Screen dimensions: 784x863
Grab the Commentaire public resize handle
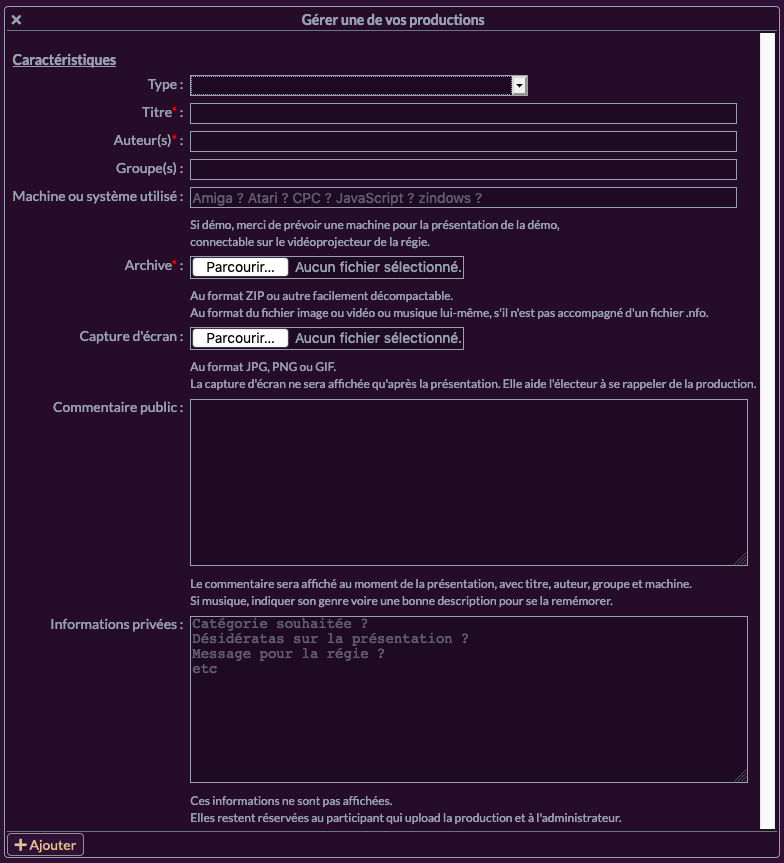tap(742, 560)
